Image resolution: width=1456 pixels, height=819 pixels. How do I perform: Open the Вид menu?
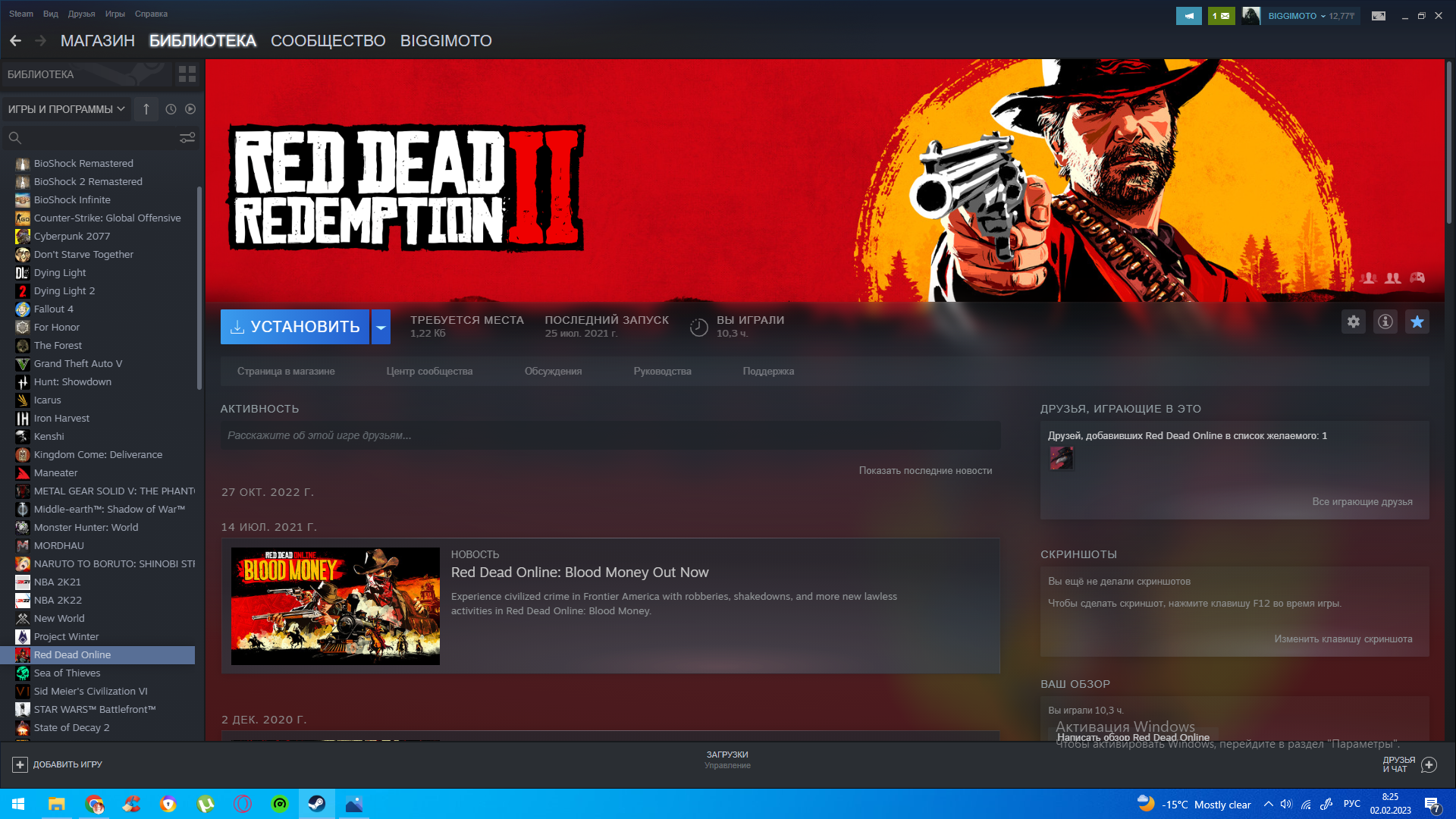(51, 14)
